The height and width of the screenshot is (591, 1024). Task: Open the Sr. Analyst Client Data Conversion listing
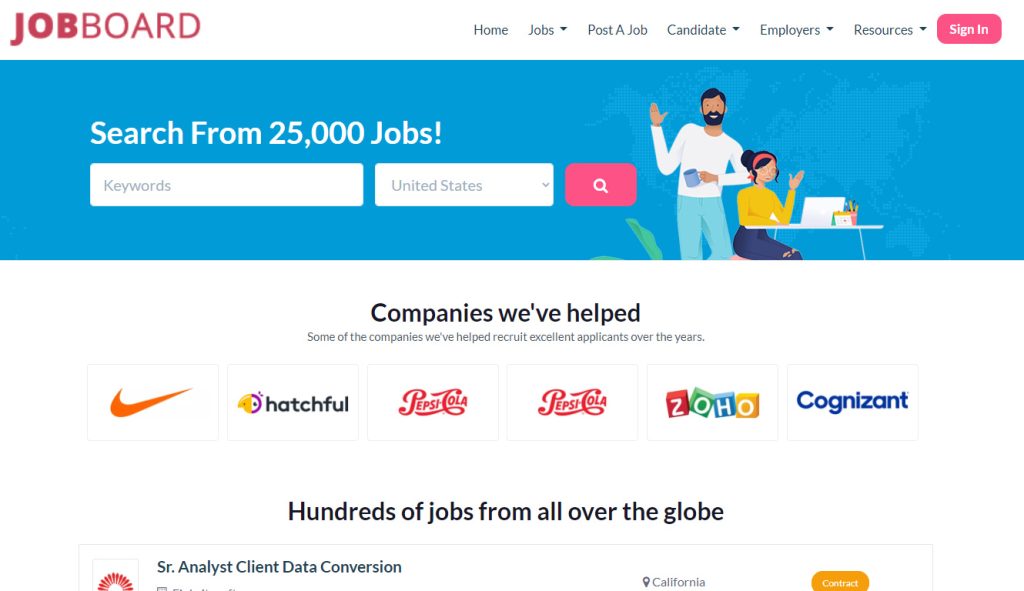279,566
